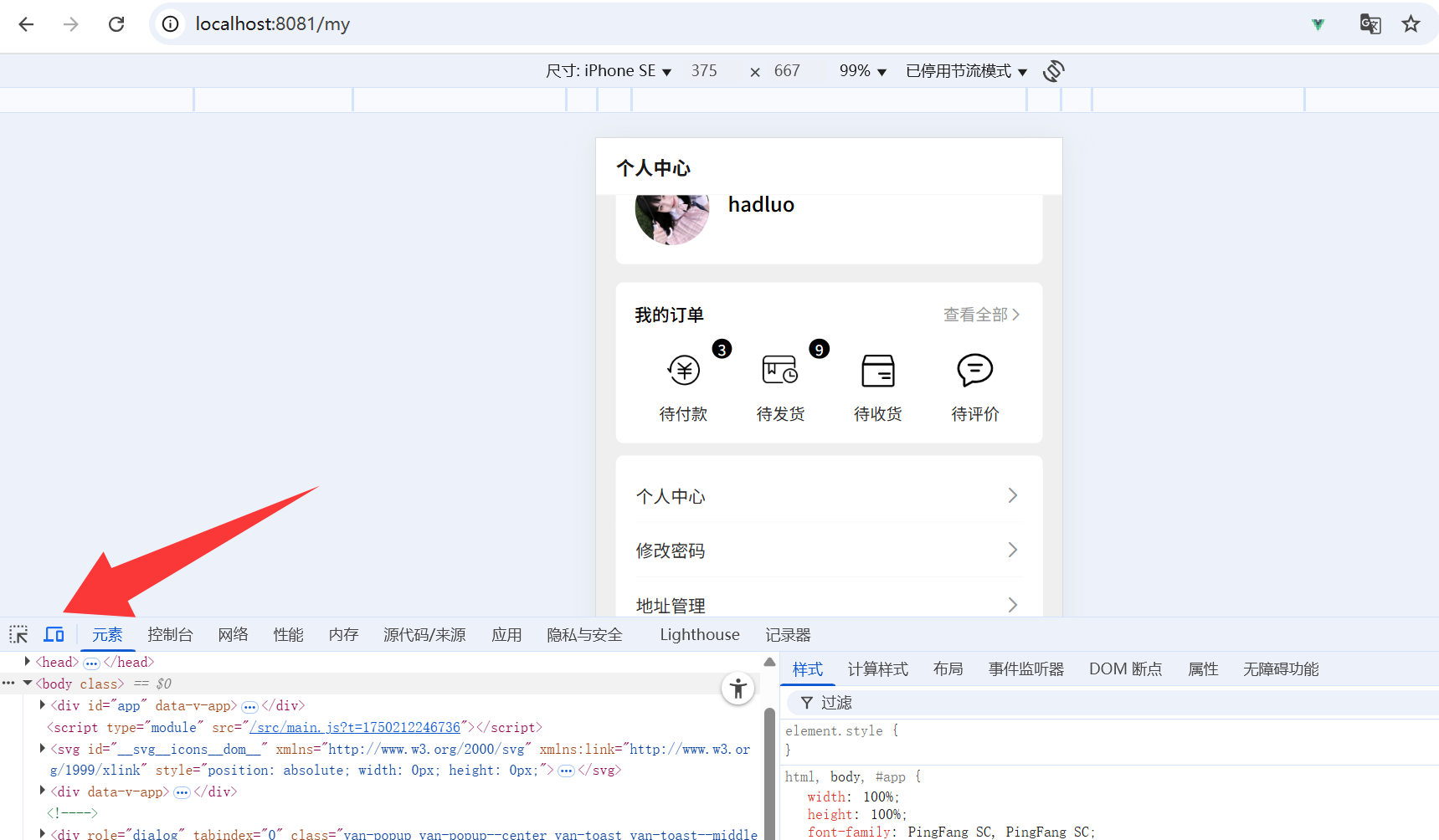Viewport: 1439px width, 840px height.
Task: Click the hadluo username text
Action: click(761, 205)
